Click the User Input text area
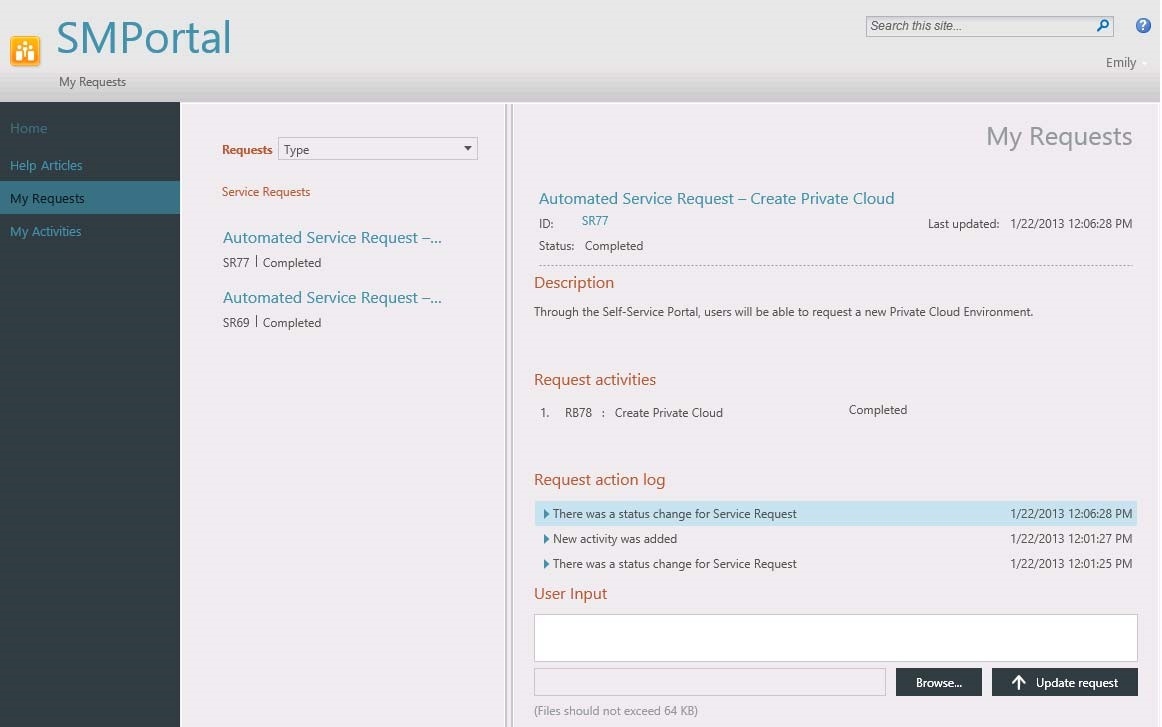 pos(835,638)
